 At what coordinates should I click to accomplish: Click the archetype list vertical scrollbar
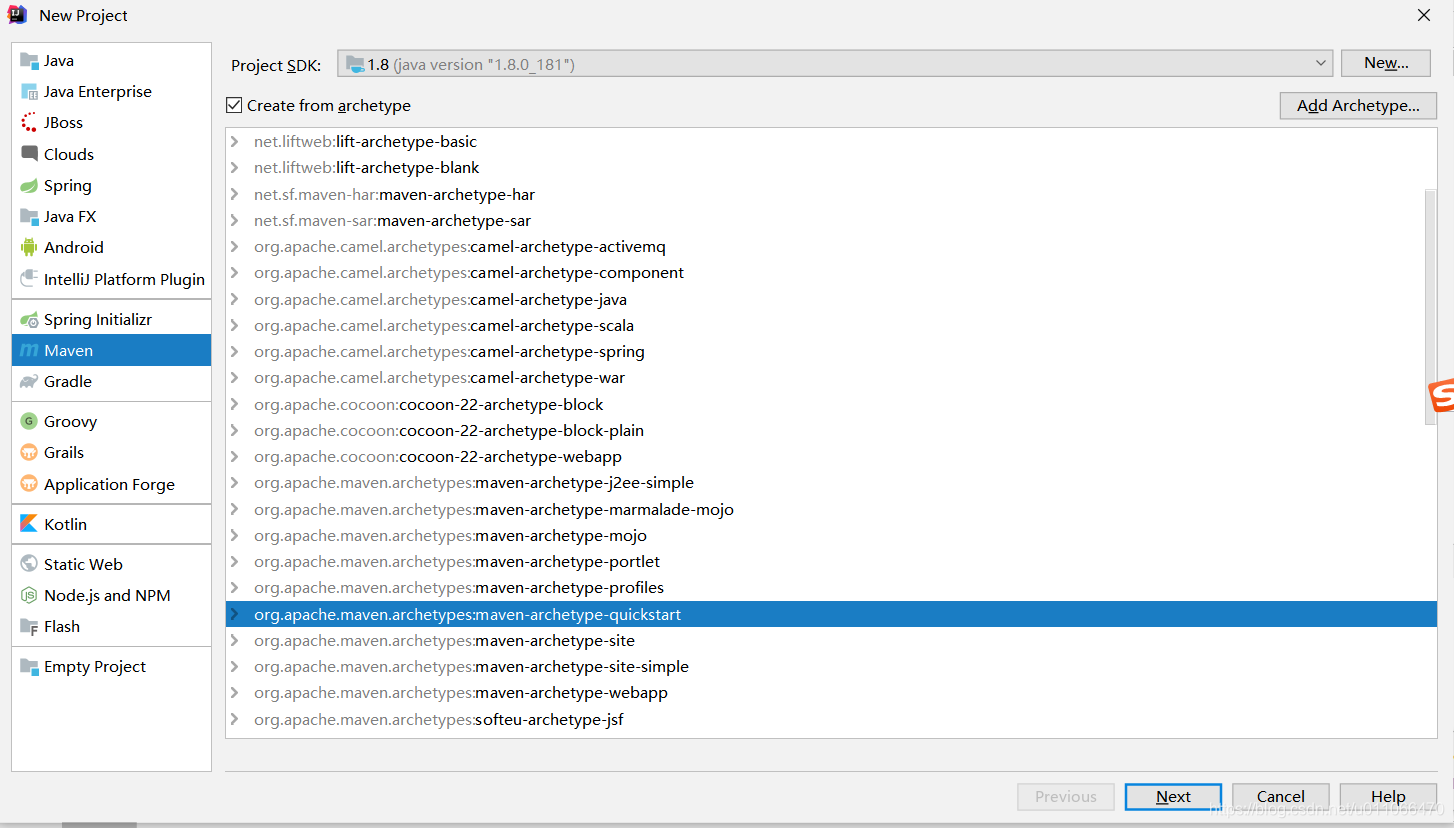(1430, 305)
